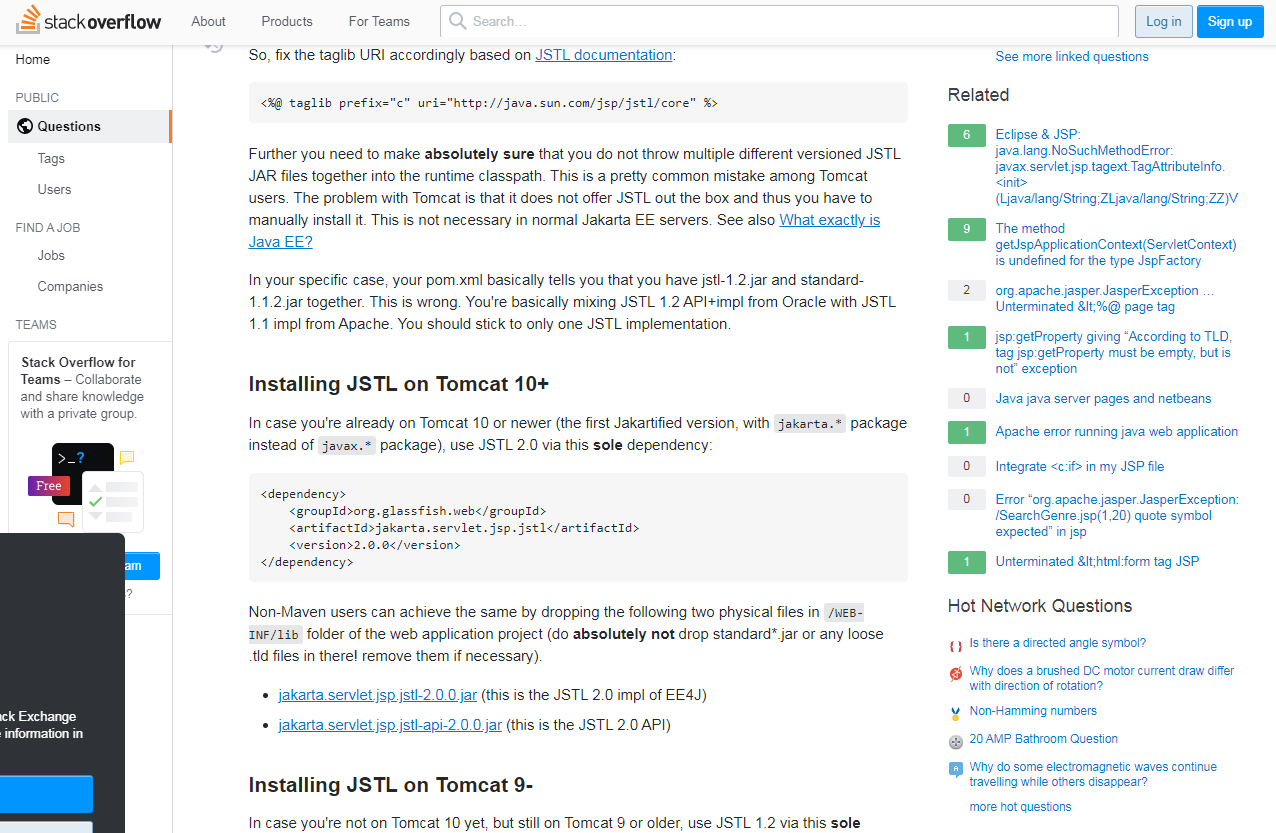Click the version 2.0.0 code line
1276x833 pixels.
pyautogui.click(x=375, y=545)
